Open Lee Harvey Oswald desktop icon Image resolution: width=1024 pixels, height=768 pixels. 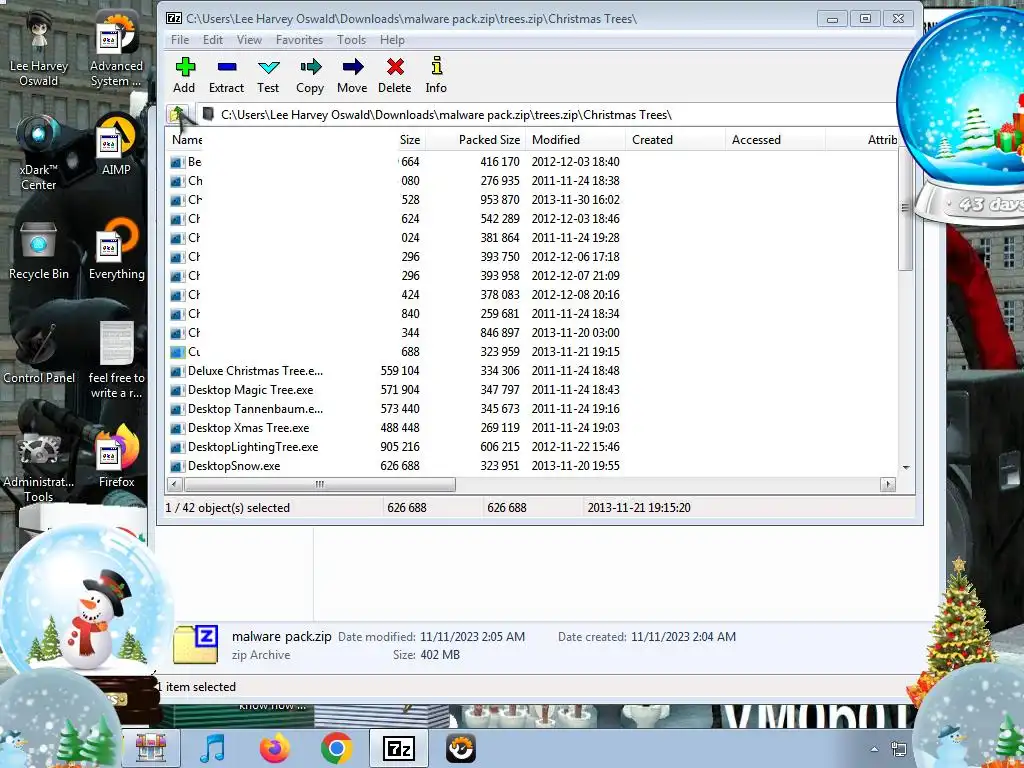pos(39,50)
